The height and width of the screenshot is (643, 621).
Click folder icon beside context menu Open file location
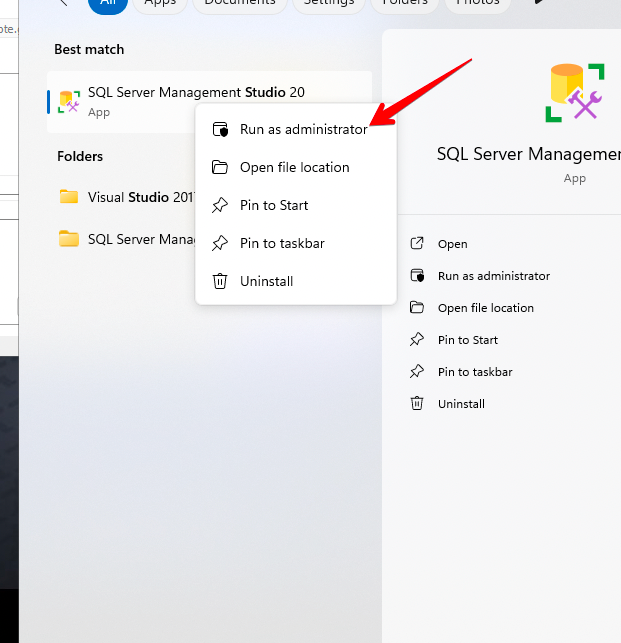coord(220,167)
